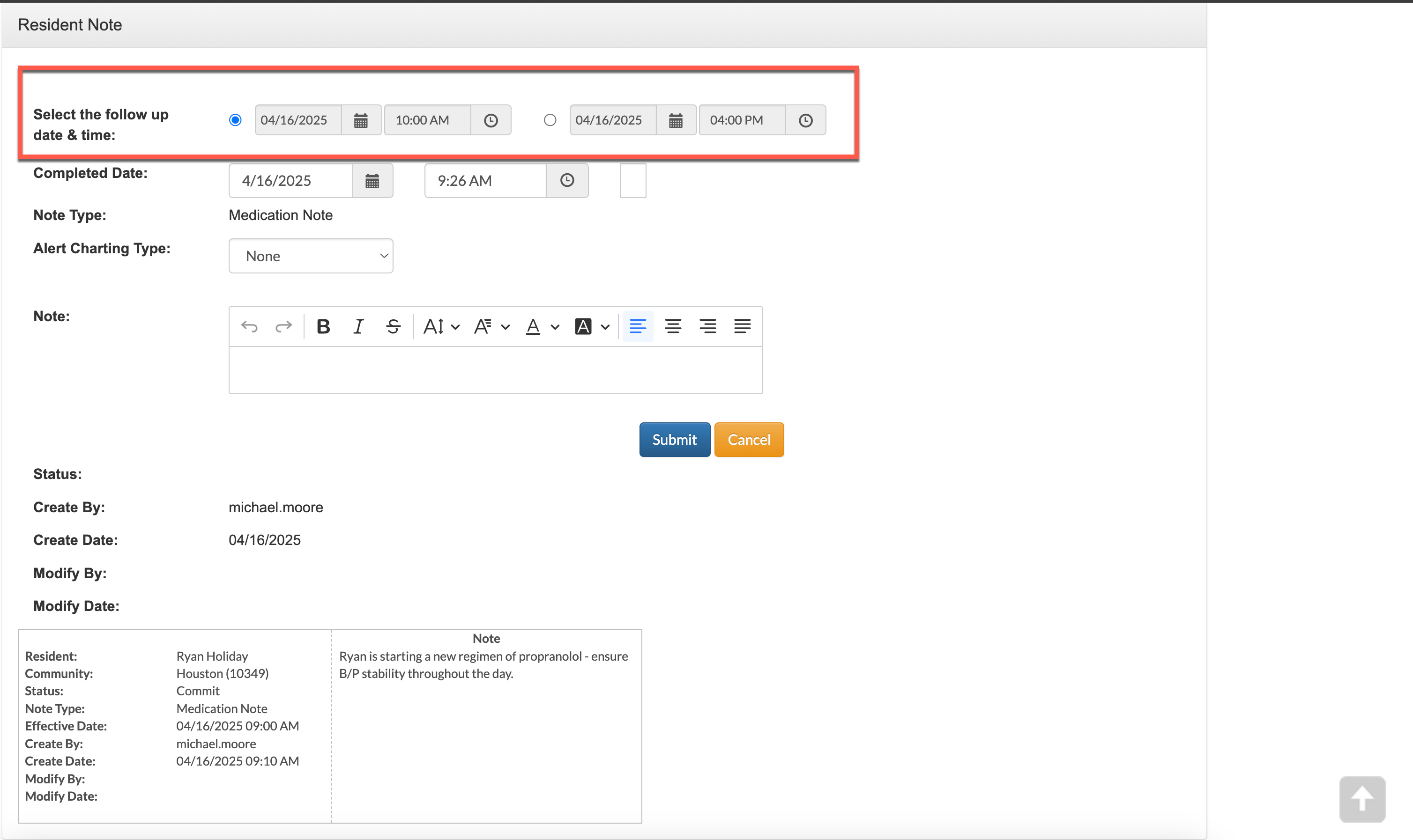
Task: Open the 9:26 AM completed time picker
Action: click(567, 181)
